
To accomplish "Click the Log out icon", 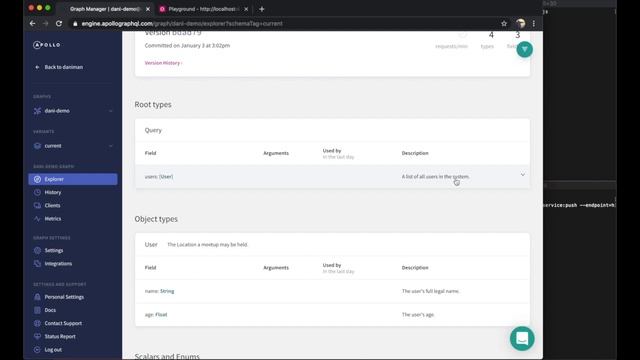I will pyautogui.click(x=38, y=350).
